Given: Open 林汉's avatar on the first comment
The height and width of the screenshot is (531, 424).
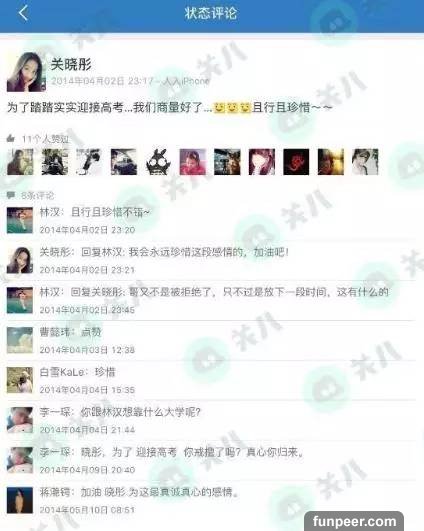Looking at the screenshot, I should tap(20, 220).
